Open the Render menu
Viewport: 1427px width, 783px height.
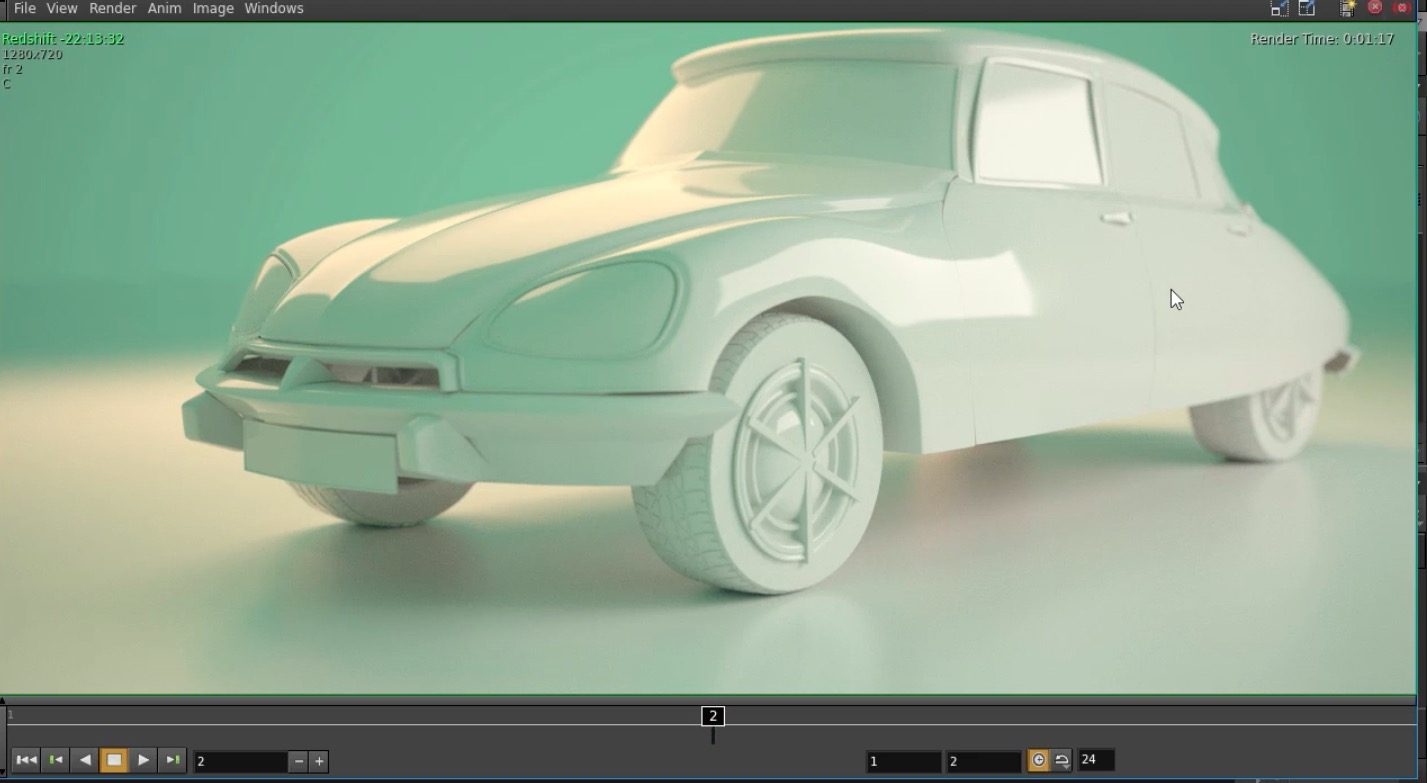[x=113, y=9]
